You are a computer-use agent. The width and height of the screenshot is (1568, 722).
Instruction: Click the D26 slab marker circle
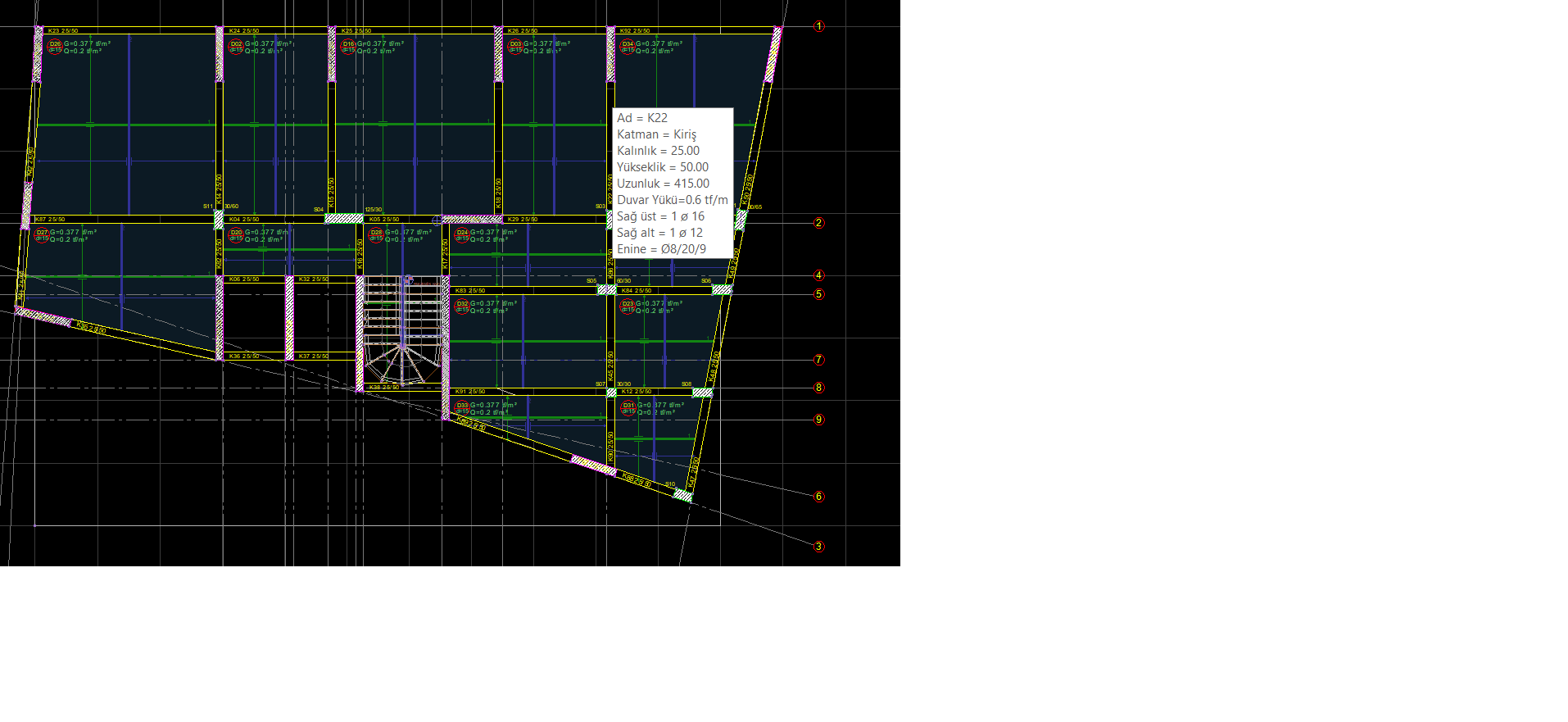(55, 44)
